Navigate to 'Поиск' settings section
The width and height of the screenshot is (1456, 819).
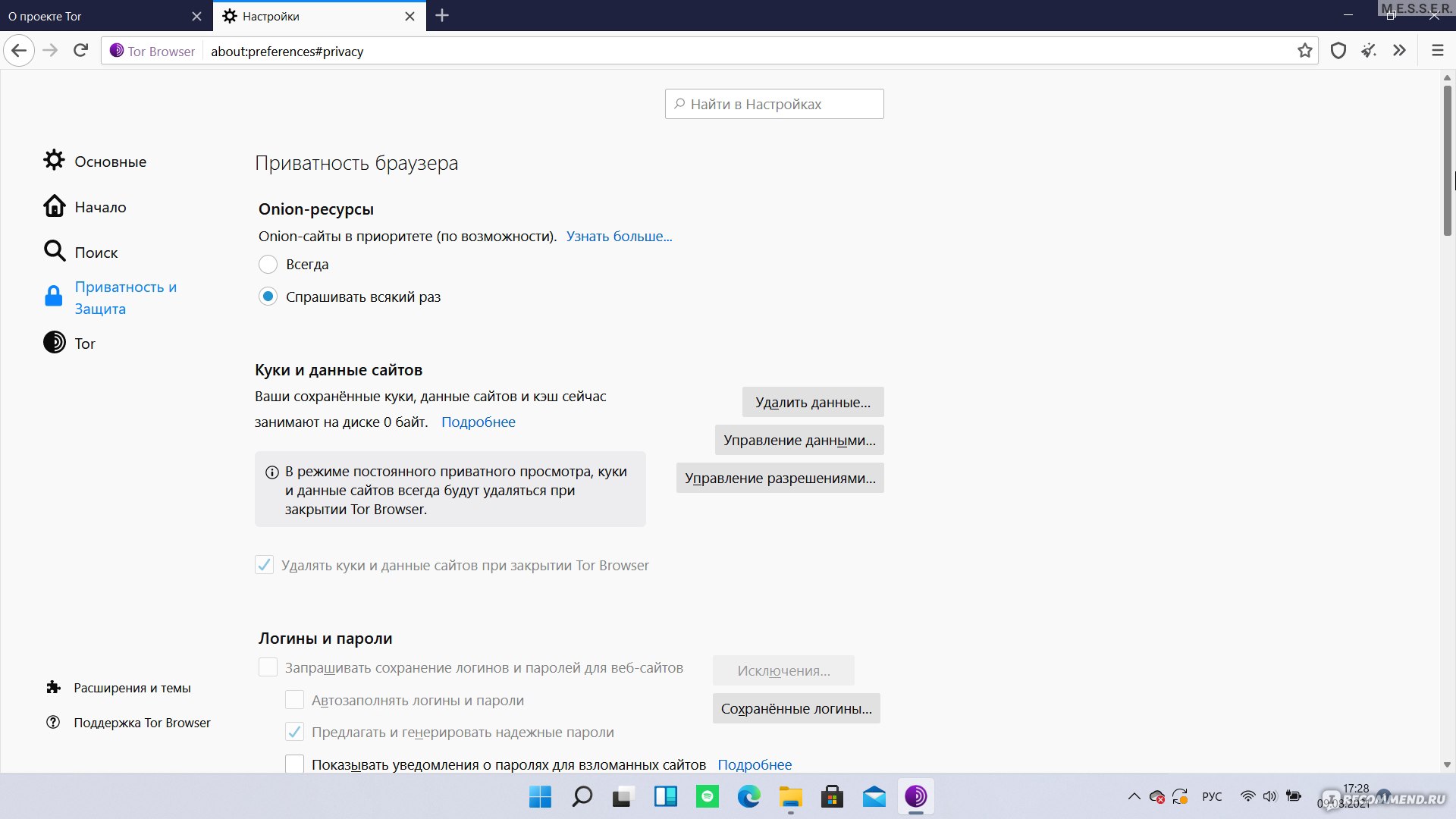[x=97, y=251]
